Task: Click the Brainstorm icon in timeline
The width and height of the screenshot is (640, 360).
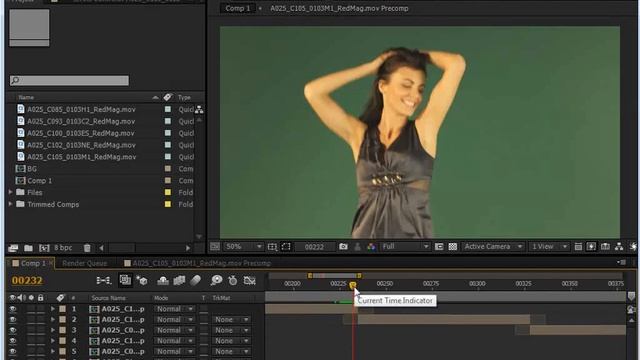Action: click(216, 280)
